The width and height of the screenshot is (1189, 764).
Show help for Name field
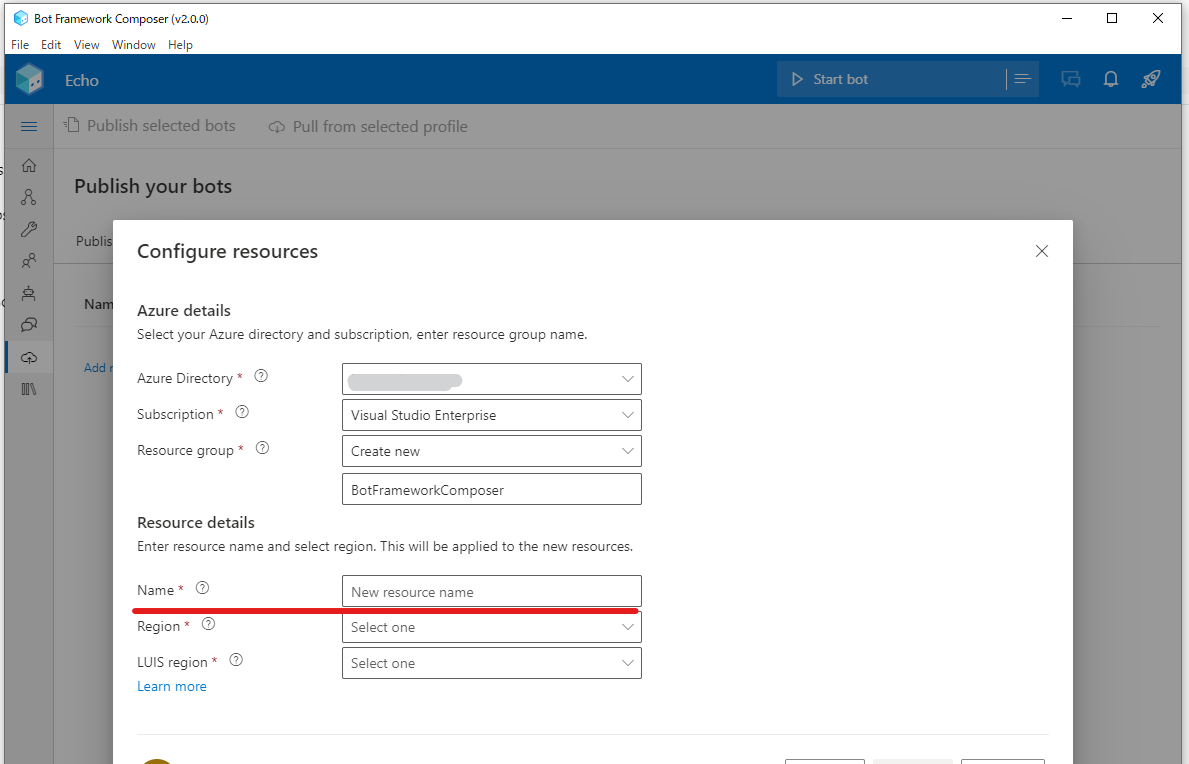point(202,587)
